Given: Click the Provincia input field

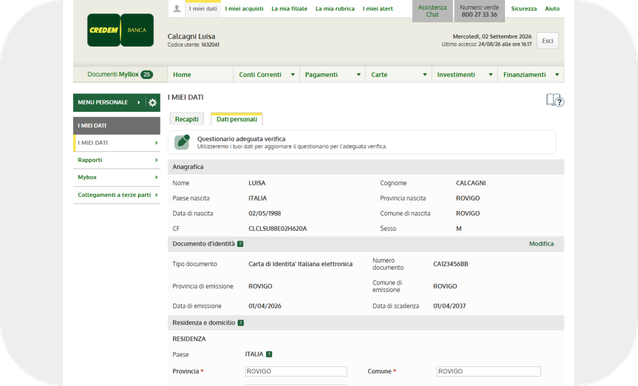Looking at the screenshot, I should tap(296, 371).
